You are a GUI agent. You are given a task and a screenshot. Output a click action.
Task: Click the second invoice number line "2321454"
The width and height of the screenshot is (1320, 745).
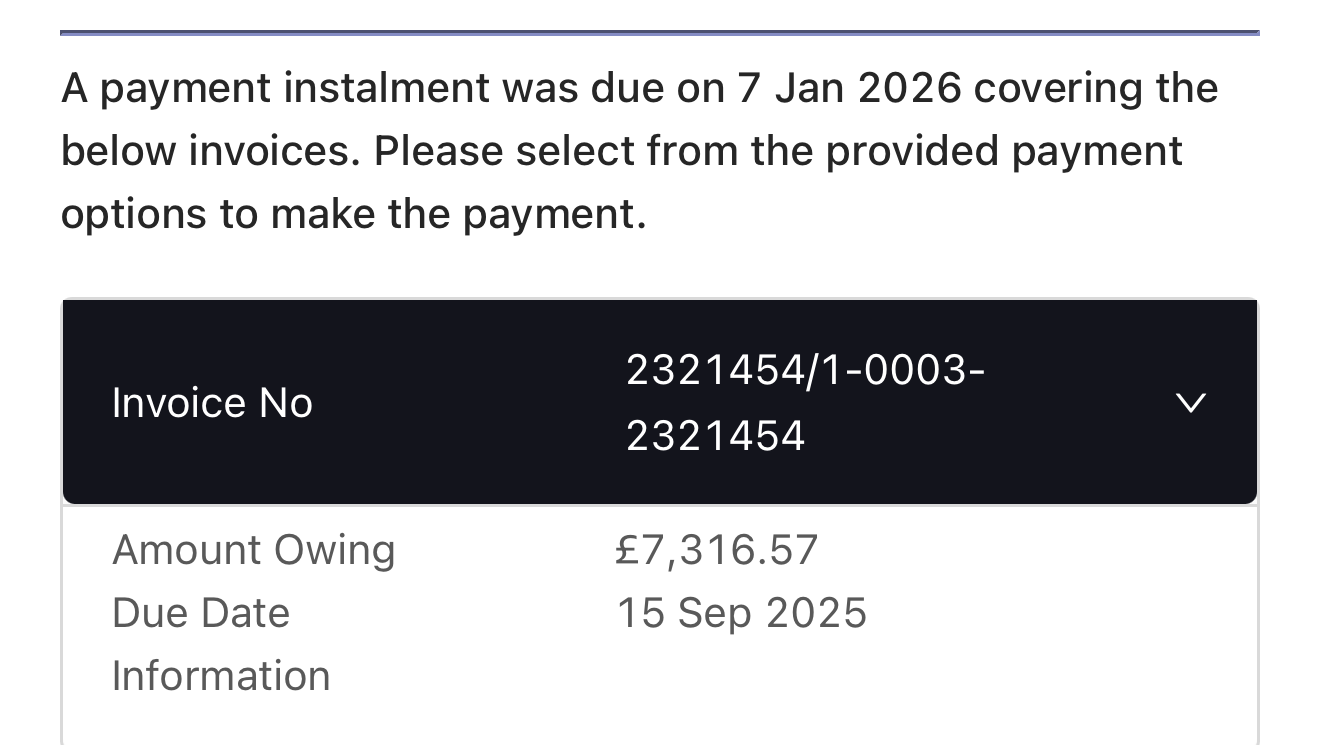coord(715,436)
